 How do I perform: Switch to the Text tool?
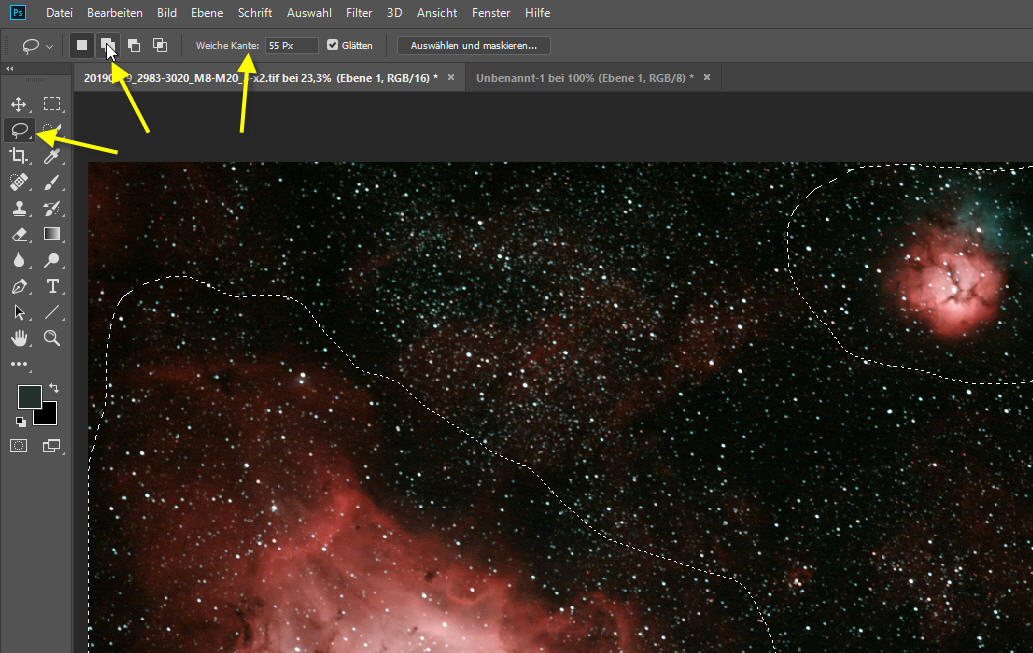(x=52, y=286)
